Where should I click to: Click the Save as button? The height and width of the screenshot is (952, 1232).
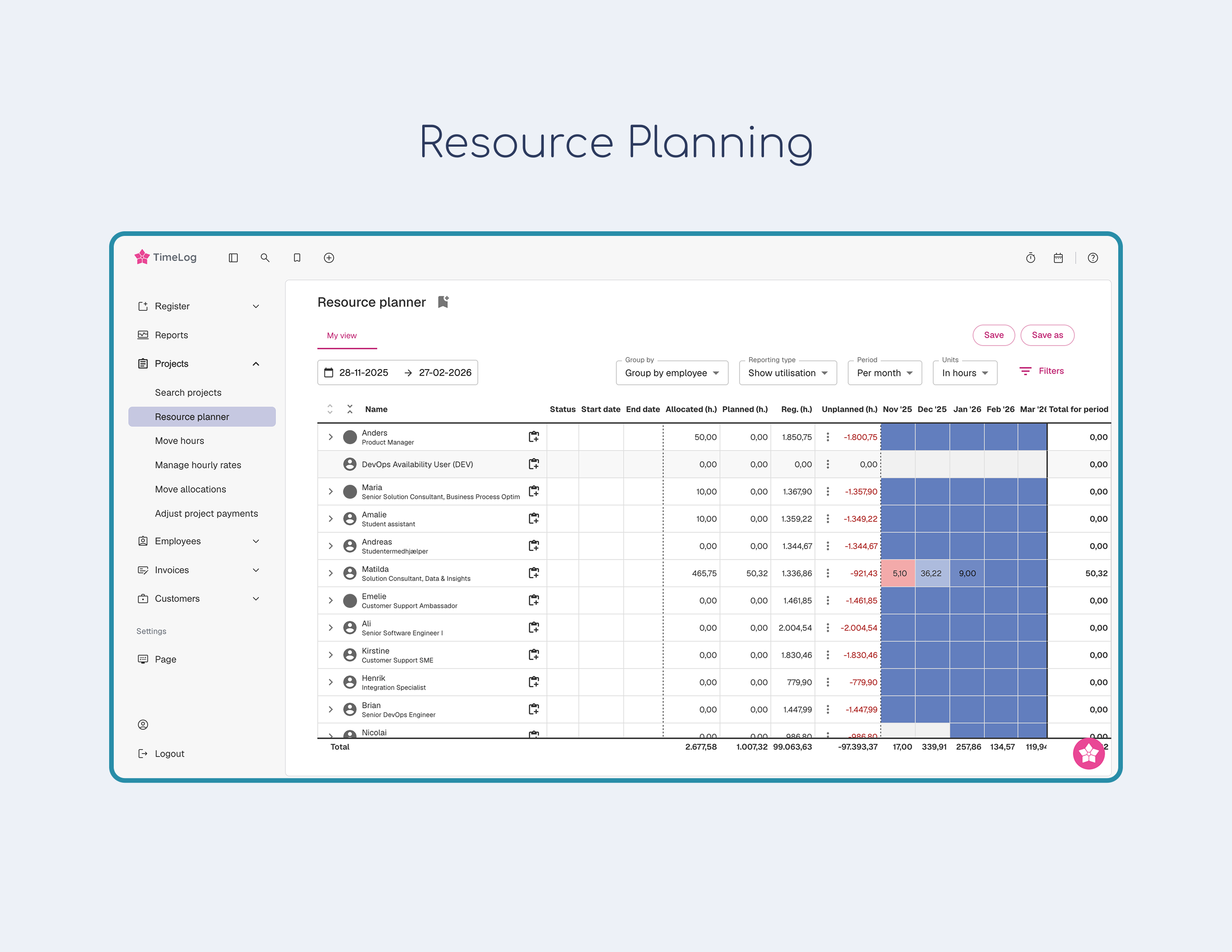point(1047,335)
